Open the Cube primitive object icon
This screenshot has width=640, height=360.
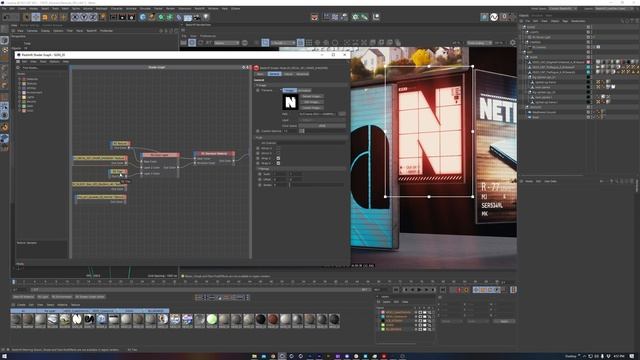tap(142, 17)
